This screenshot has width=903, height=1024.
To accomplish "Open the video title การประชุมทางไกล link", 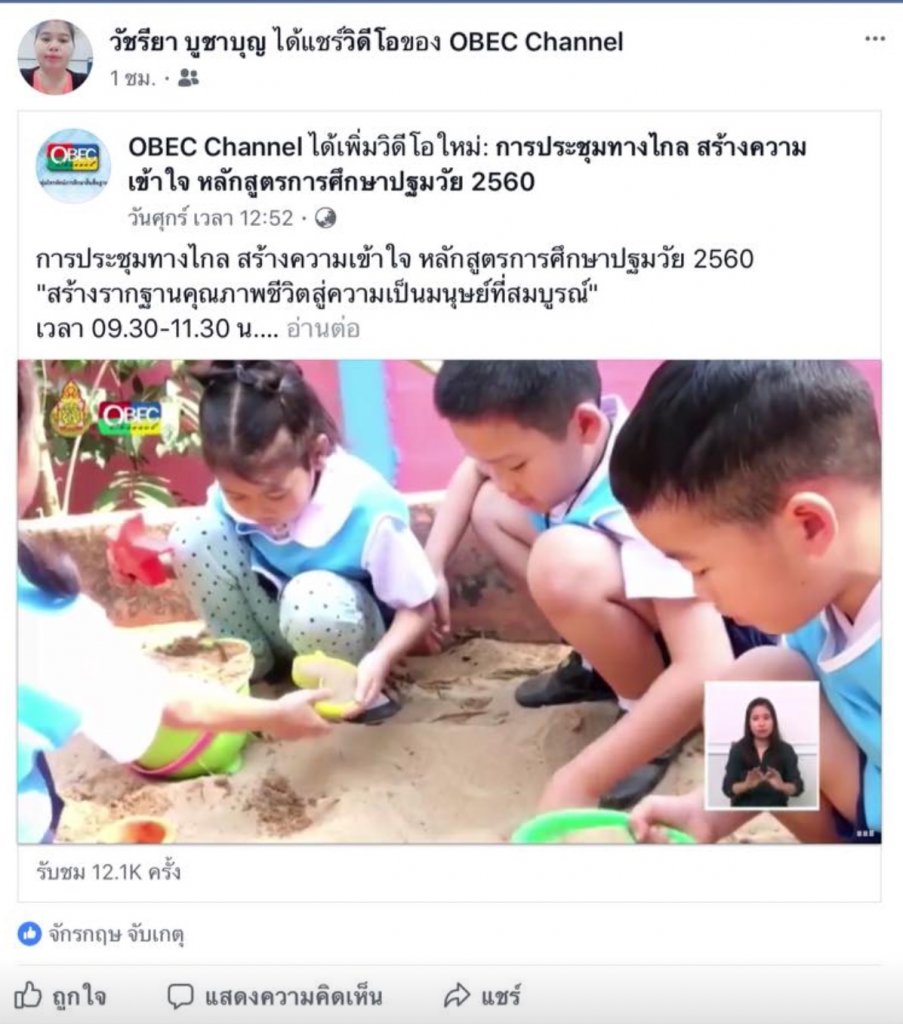I will 467,165.
